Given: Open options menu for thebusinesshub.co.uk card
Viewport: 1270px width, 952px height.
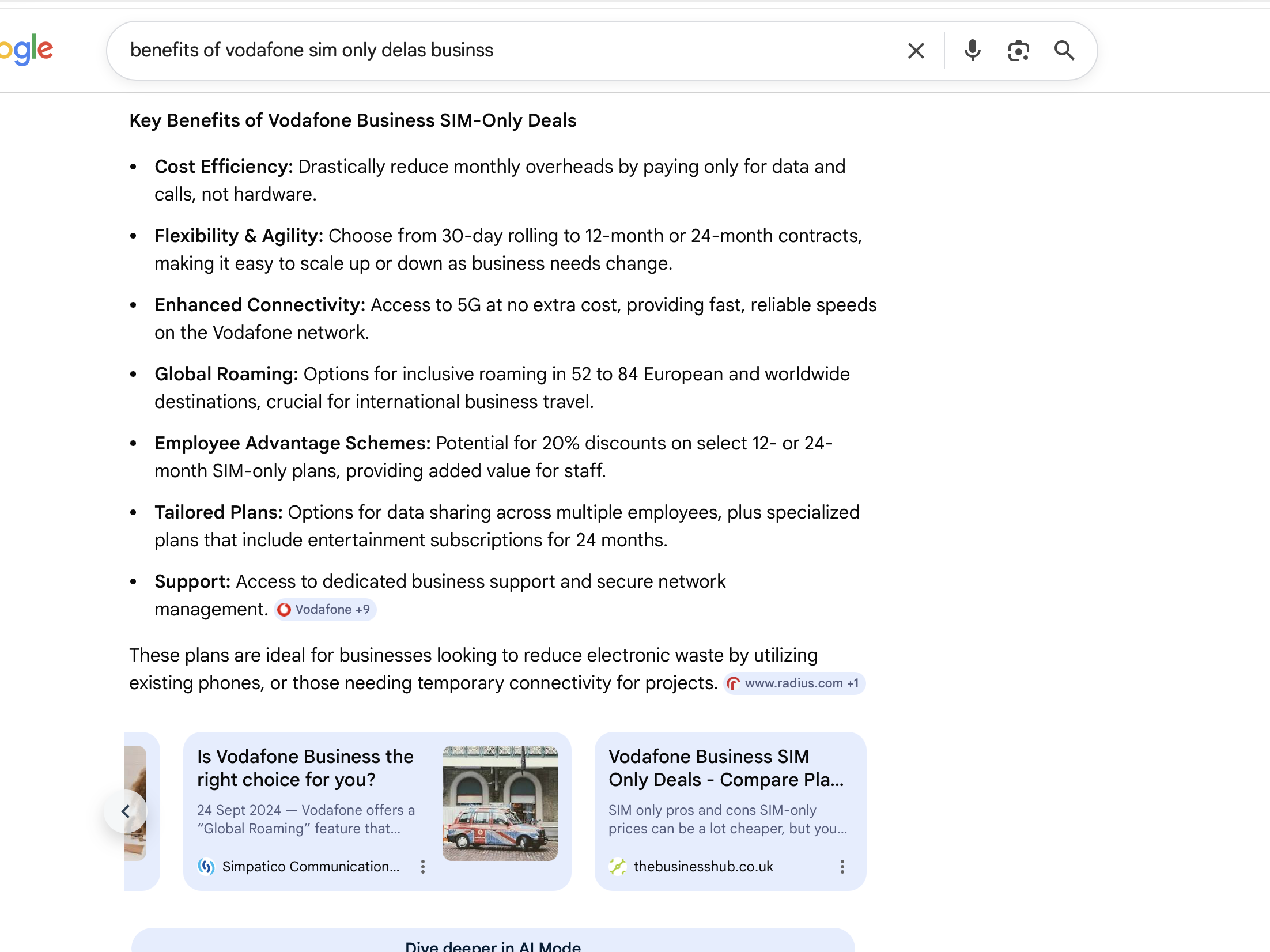Looking at the screenshot, I should coord(842,867).
